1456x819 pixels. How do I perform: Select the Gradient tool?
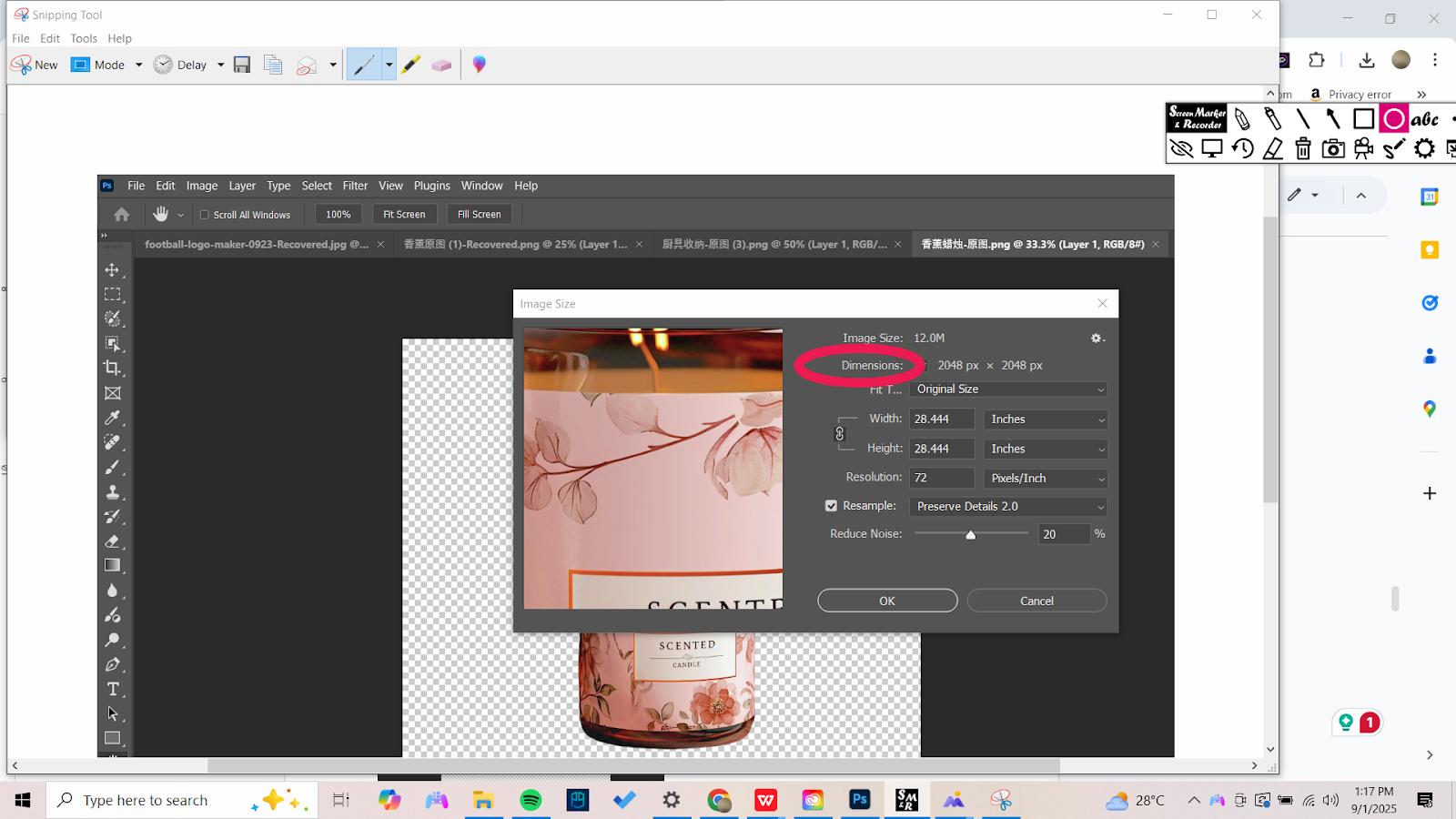click(x=112, y=565)
